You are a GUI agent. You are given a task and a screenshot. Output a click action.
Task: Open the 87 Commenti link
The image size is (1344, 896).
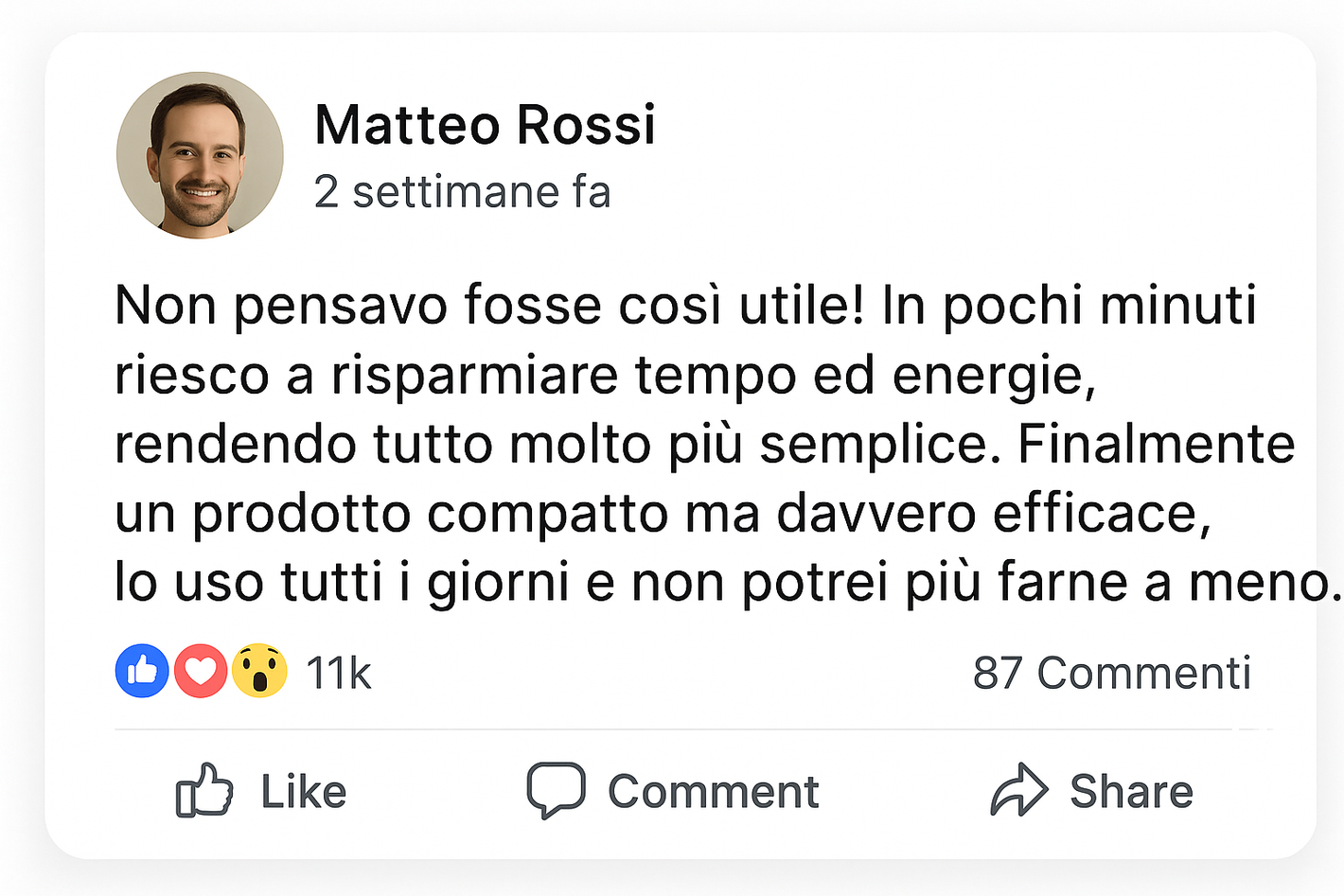coord(1111,674)
